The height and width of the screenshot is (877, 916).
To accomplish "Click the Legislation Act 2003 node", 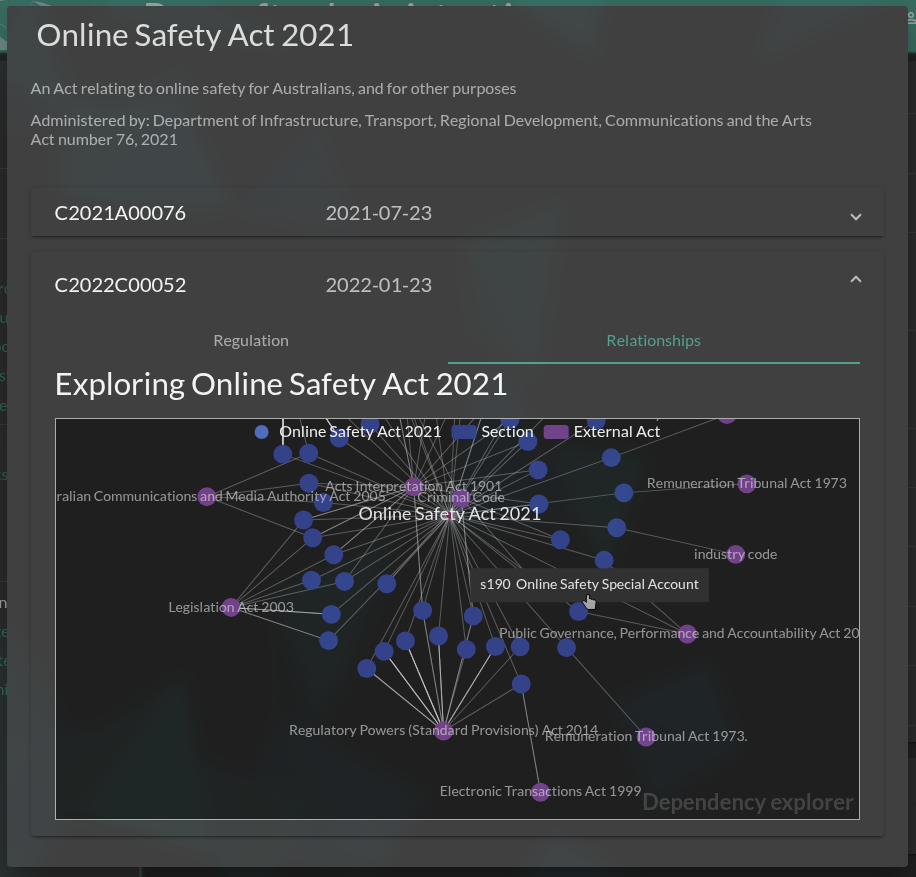I will click(x=231, y=607).
